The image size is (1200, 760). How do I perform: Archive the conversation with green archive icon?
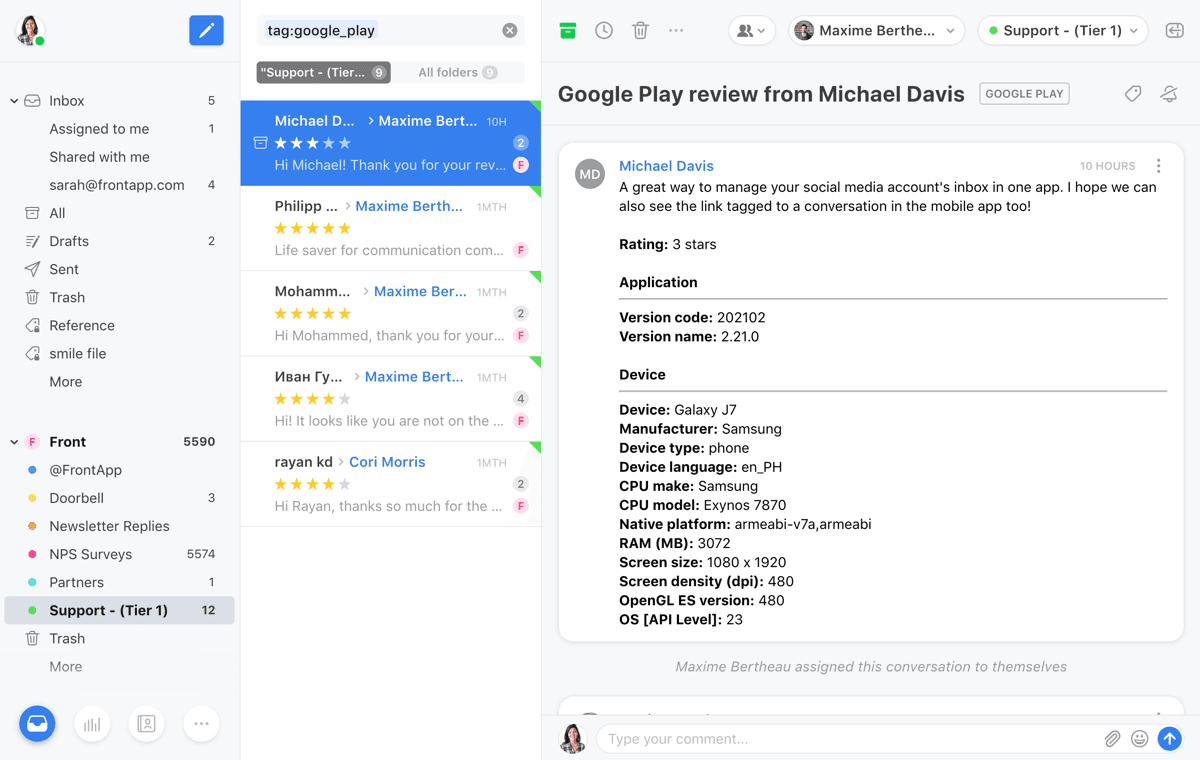pos(568,31)
